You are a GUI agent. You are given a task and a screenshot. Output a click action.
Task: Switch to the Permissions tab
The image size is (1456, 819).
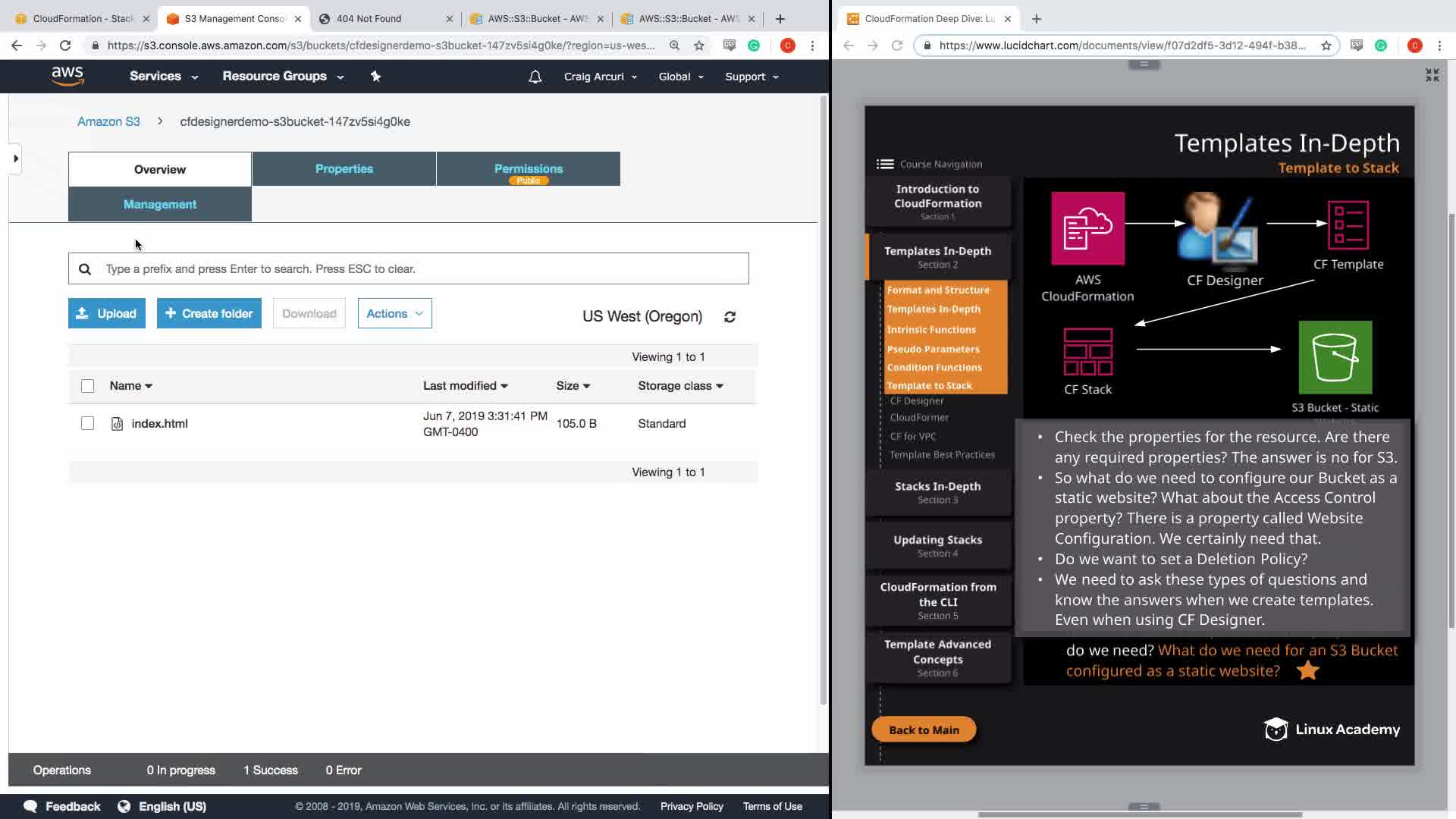tap(528, 168)
